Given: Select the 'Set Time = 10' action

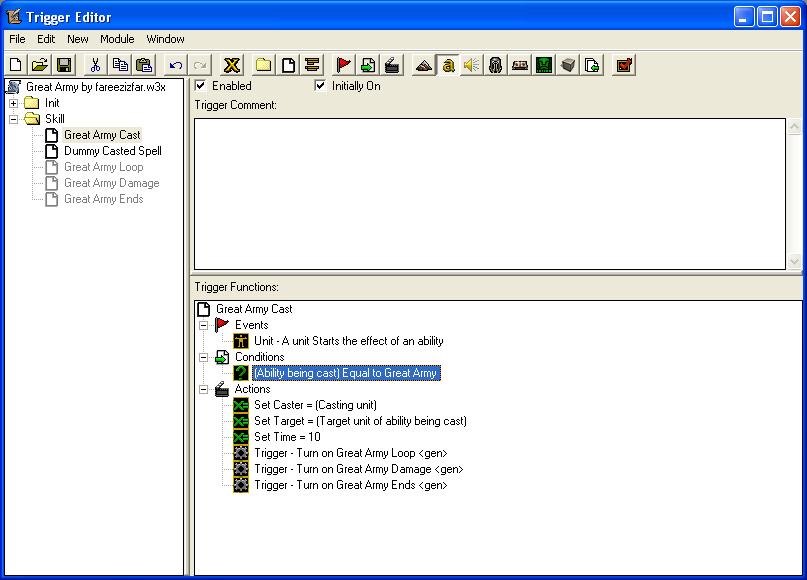Looking at the screenshot, I should coord(287,437).
